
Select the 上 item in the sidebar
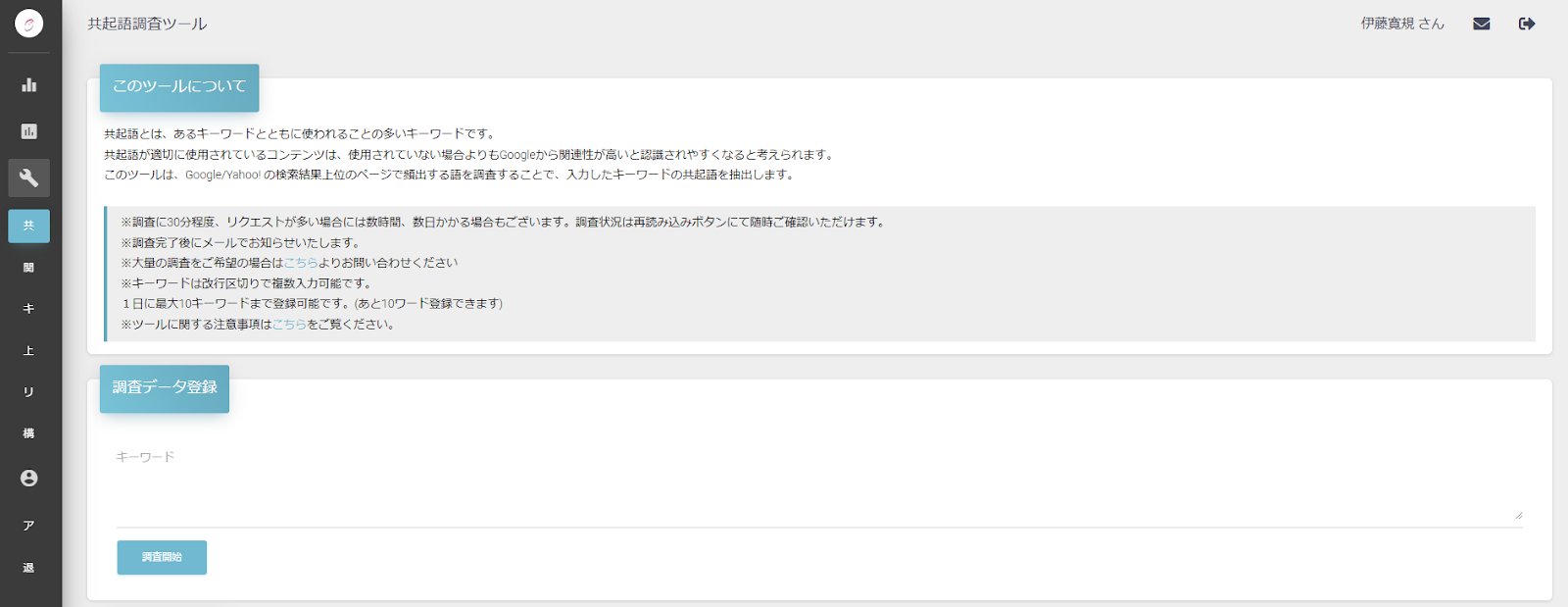(x=29, y=349)
